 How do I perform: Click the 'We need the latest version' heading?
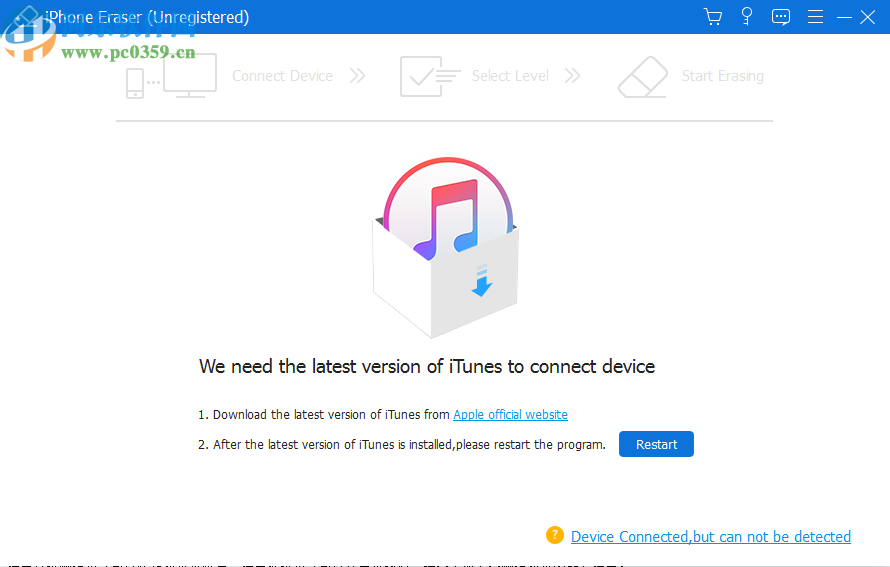tap(427, 366)
